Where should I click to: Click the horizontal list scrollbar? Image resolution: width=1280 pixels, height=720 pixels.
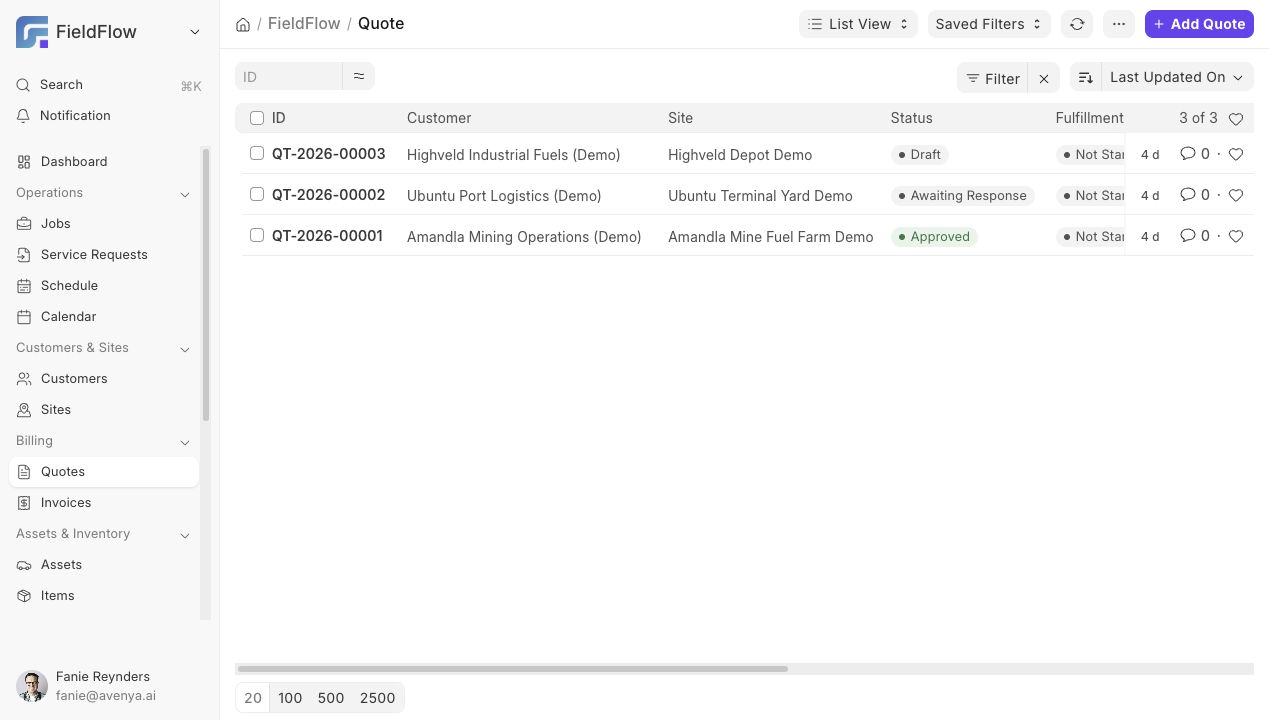[513, 669]
